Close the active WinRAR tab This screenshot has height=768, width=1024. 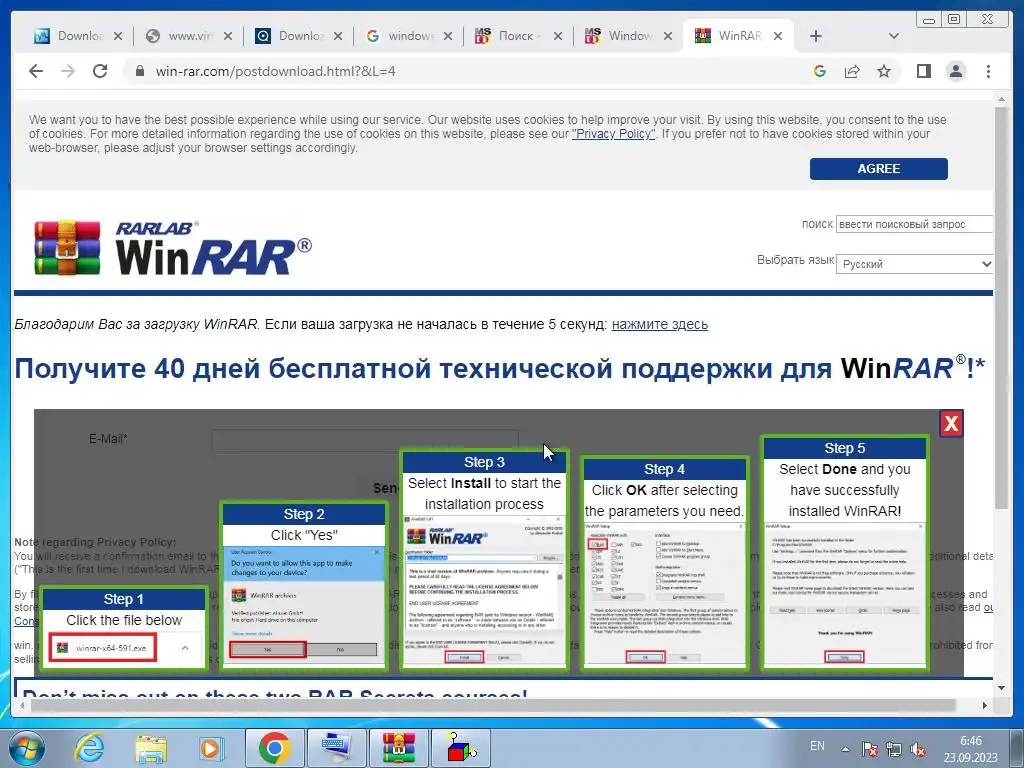coord(778,36)
